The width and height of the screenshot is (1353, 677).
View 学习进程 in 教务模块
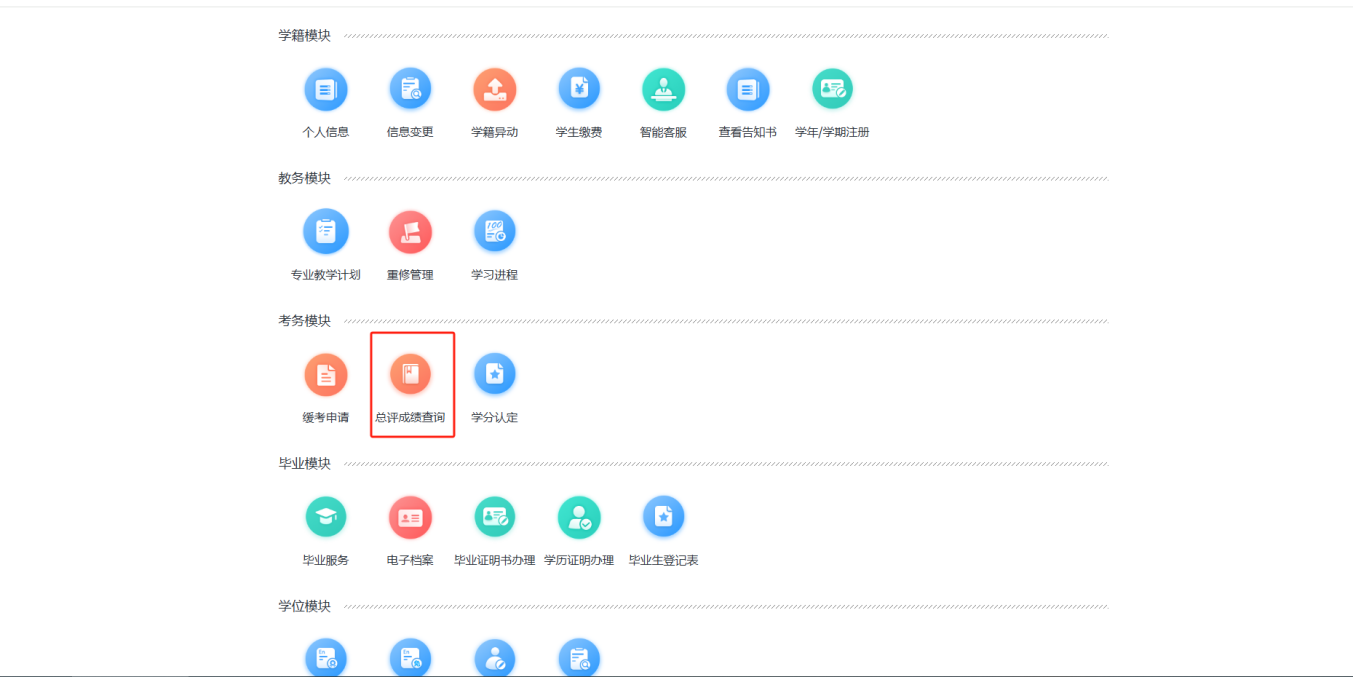pyautogui.click(x=494, y=232)
